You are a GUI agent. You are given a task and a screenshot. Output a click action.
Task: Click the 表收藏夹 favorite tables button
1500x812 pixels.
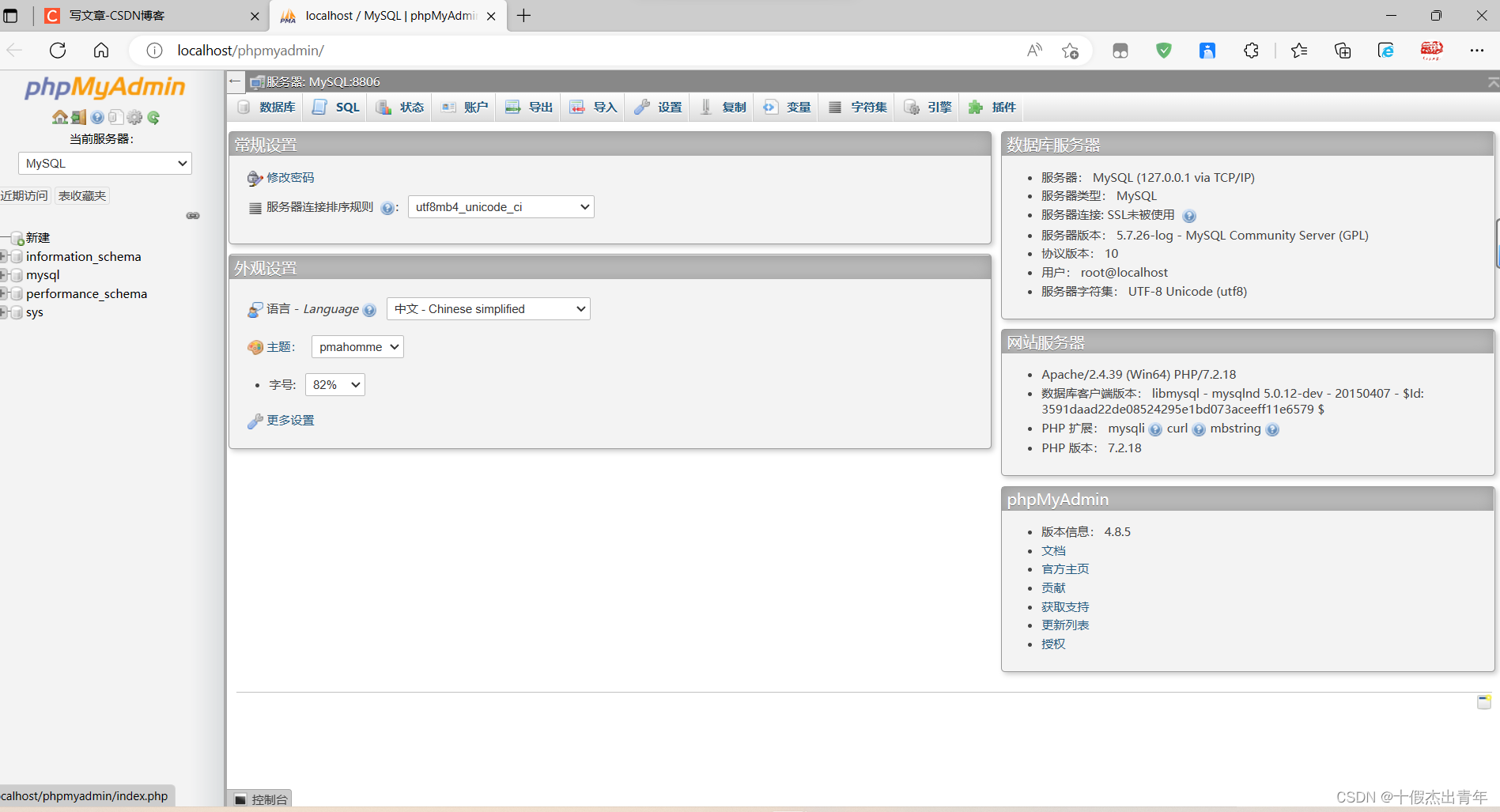82,196
